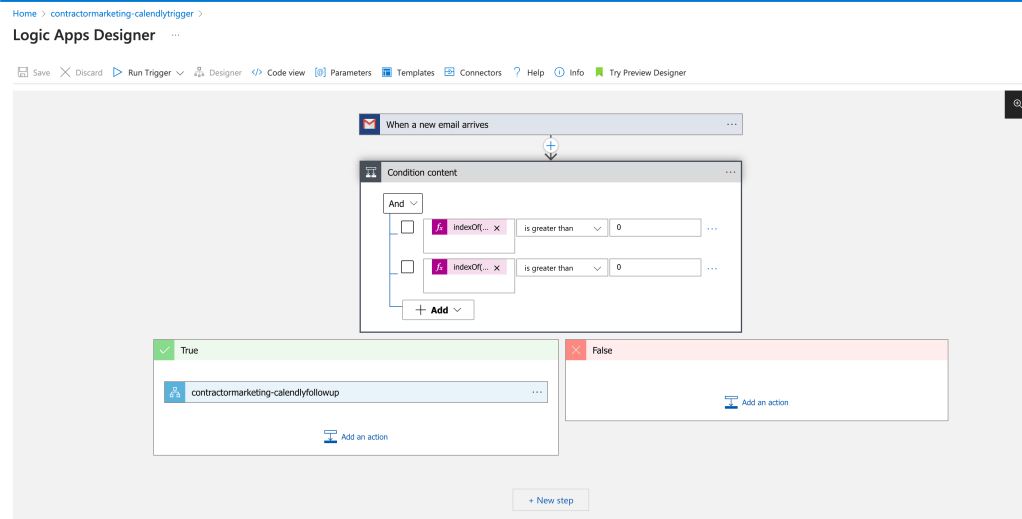Click the Parameters icon
Viewport: 1022px width, 519px height.
320,72
